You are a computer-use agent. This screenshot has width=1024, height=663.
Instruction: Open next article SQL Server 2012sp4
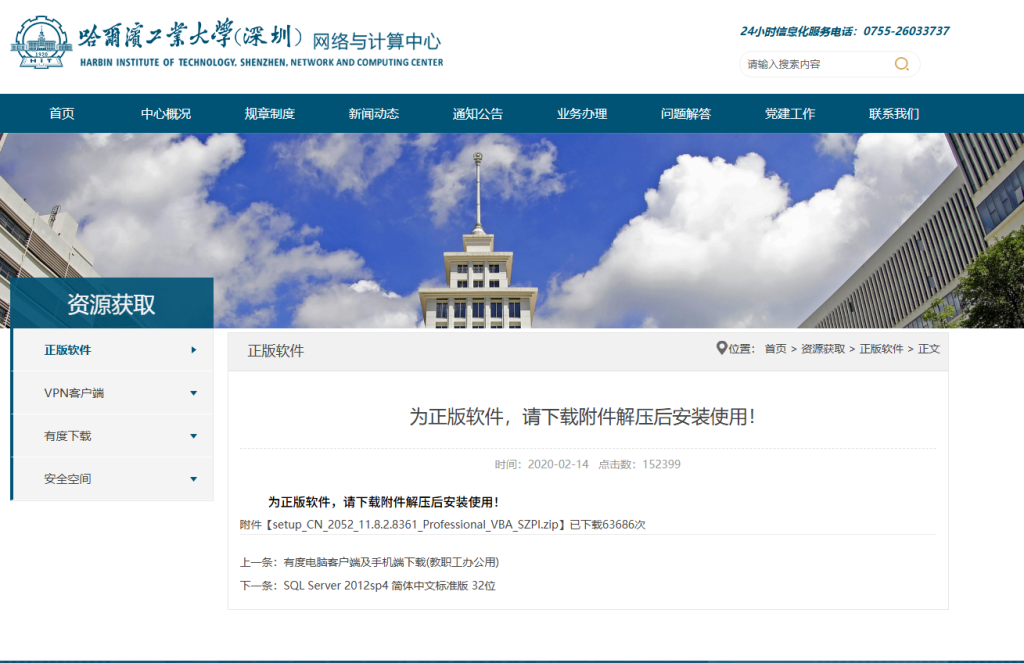(x=389, y=585)
